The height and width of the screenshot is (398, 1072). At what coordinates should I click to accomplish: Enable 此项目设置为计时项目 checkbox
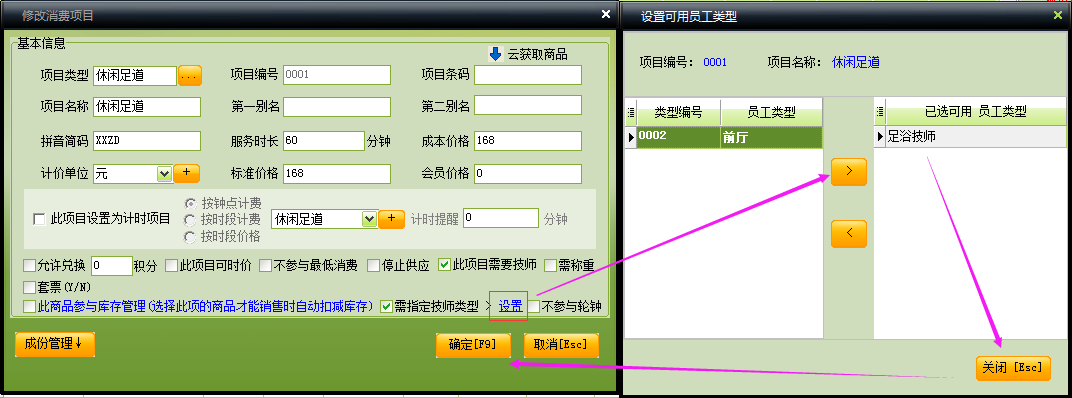pos(39,220)
